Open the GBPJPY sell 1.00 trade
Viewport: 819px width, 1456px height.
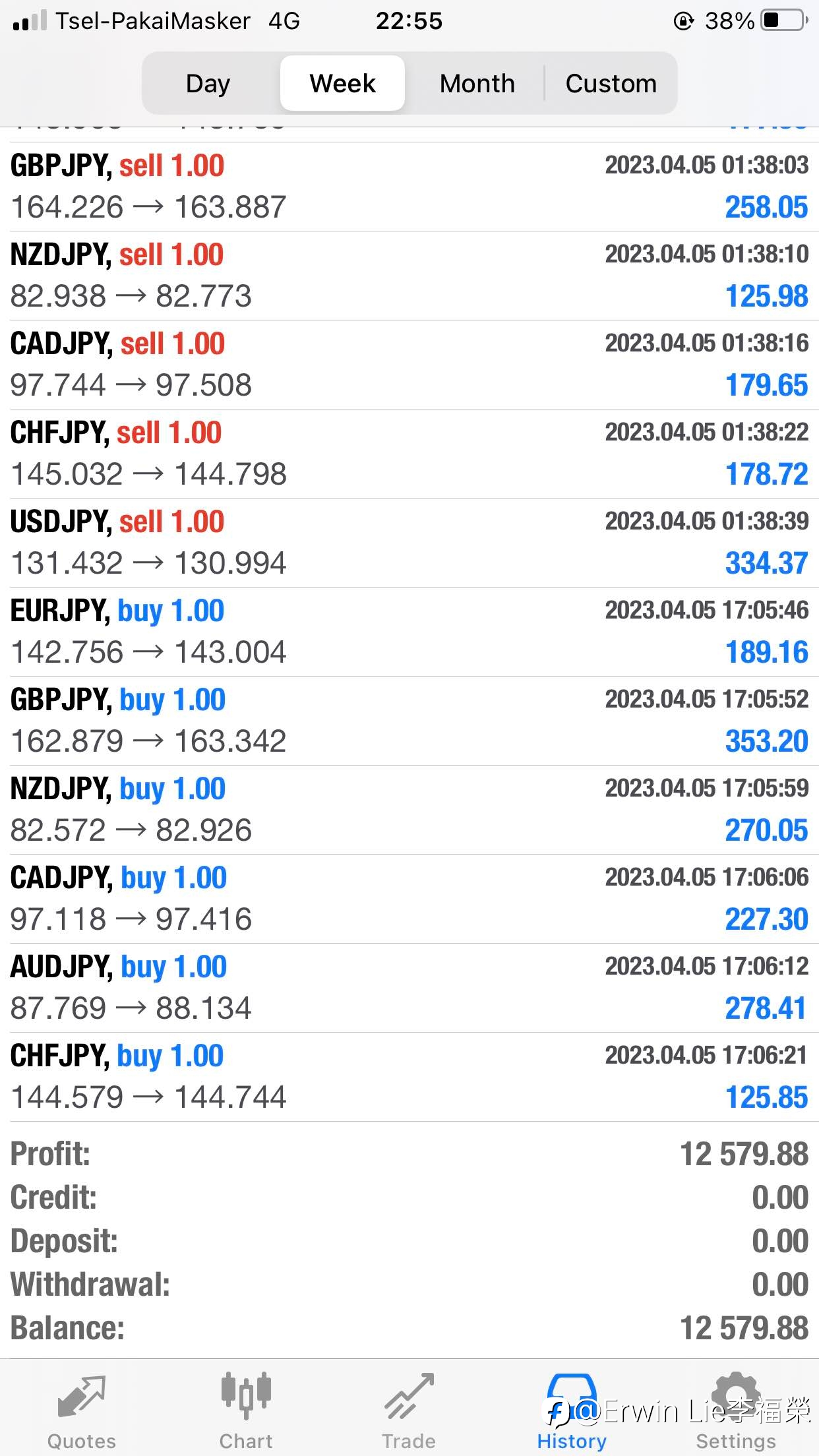pyautogui.click(x=409, y=187)
